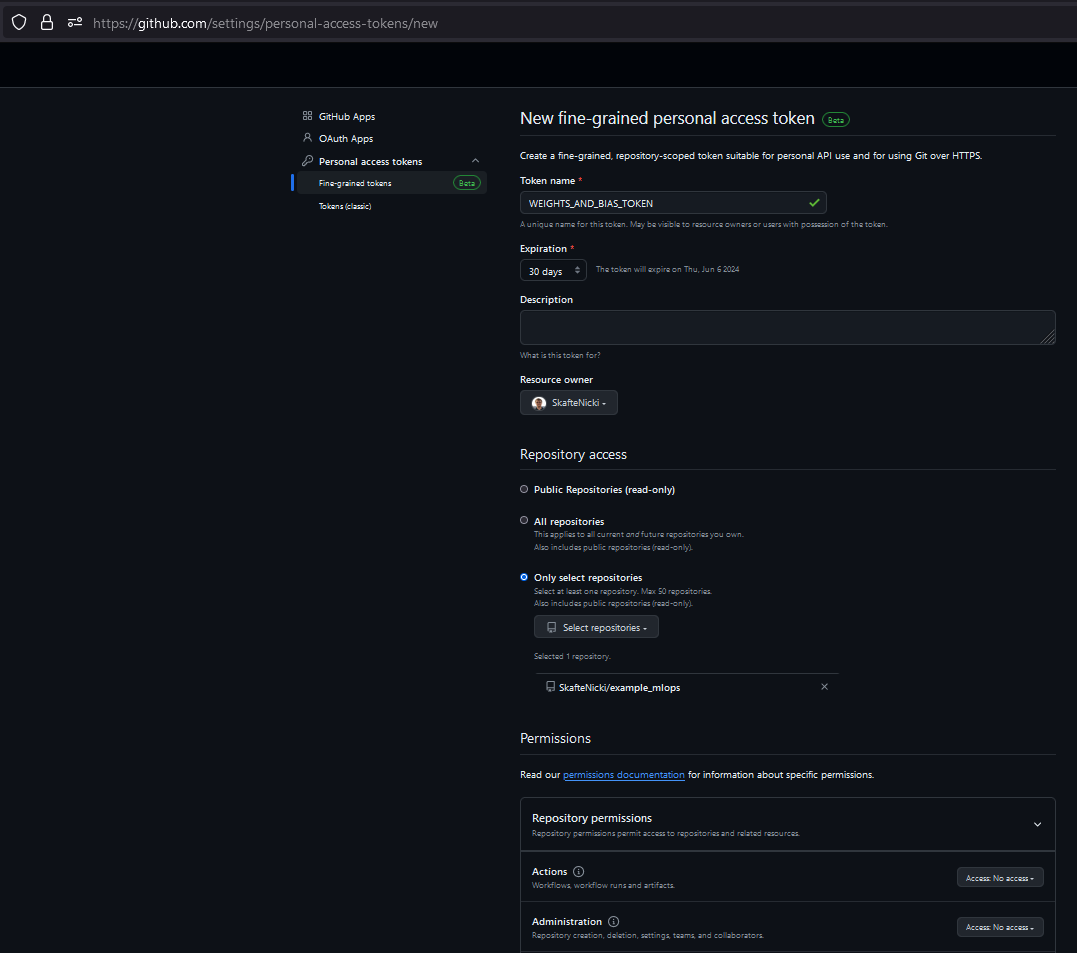Click the 'What is this token for?' hint
Screen dimensions: 1077x953
(x=560, y=355)
